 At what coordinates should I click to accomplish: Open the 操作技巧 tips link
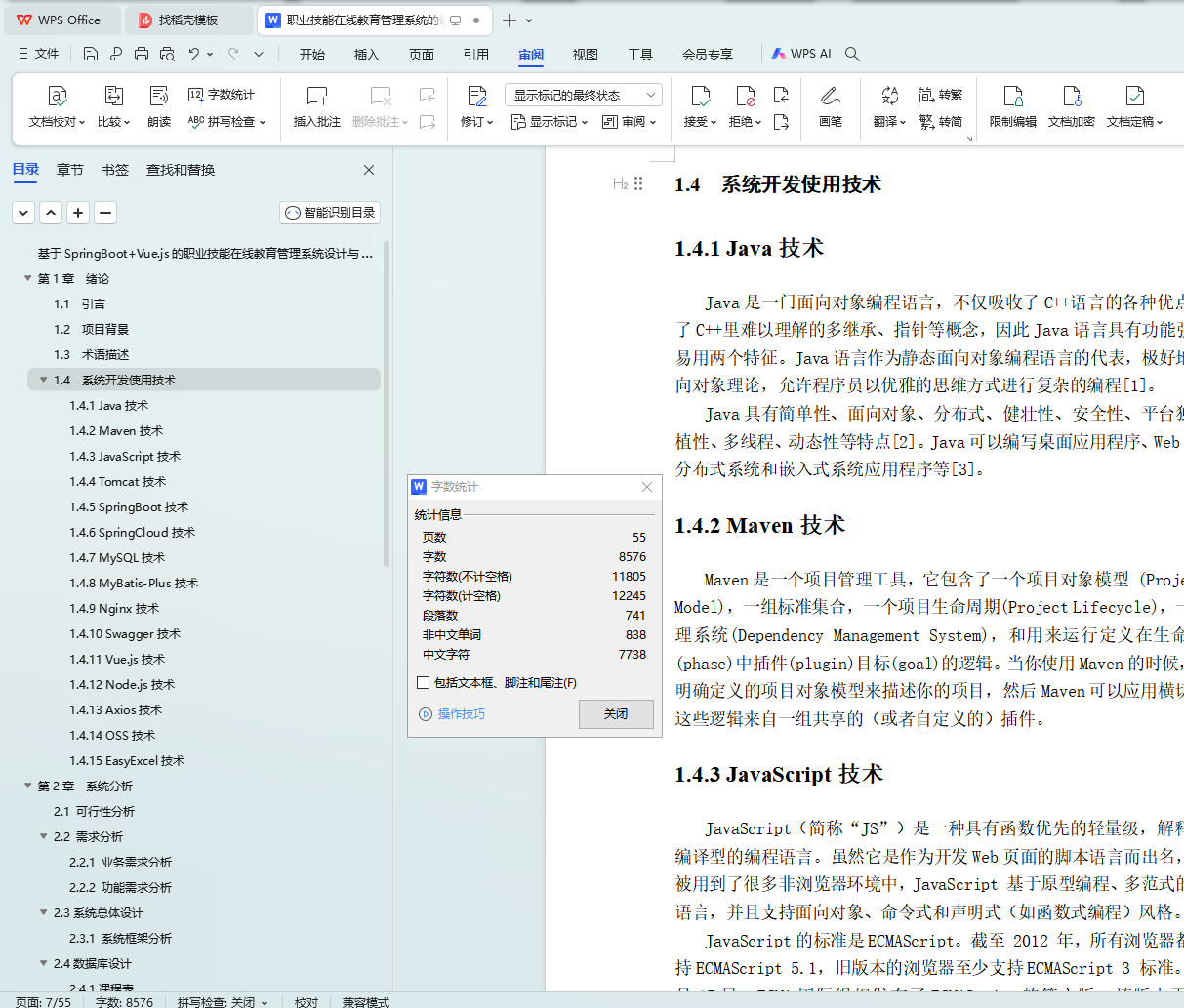click(461, 714)
